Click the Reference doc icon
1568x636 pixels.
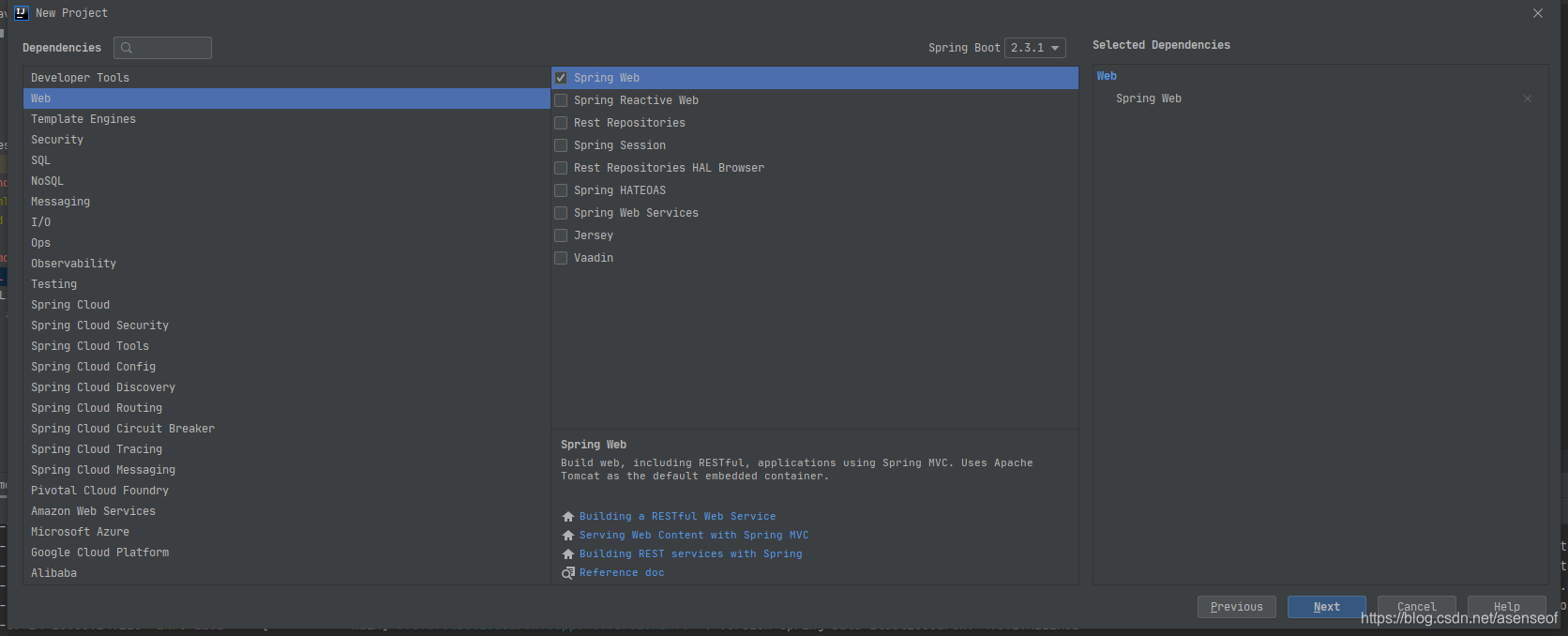click(x=567, y=573)
